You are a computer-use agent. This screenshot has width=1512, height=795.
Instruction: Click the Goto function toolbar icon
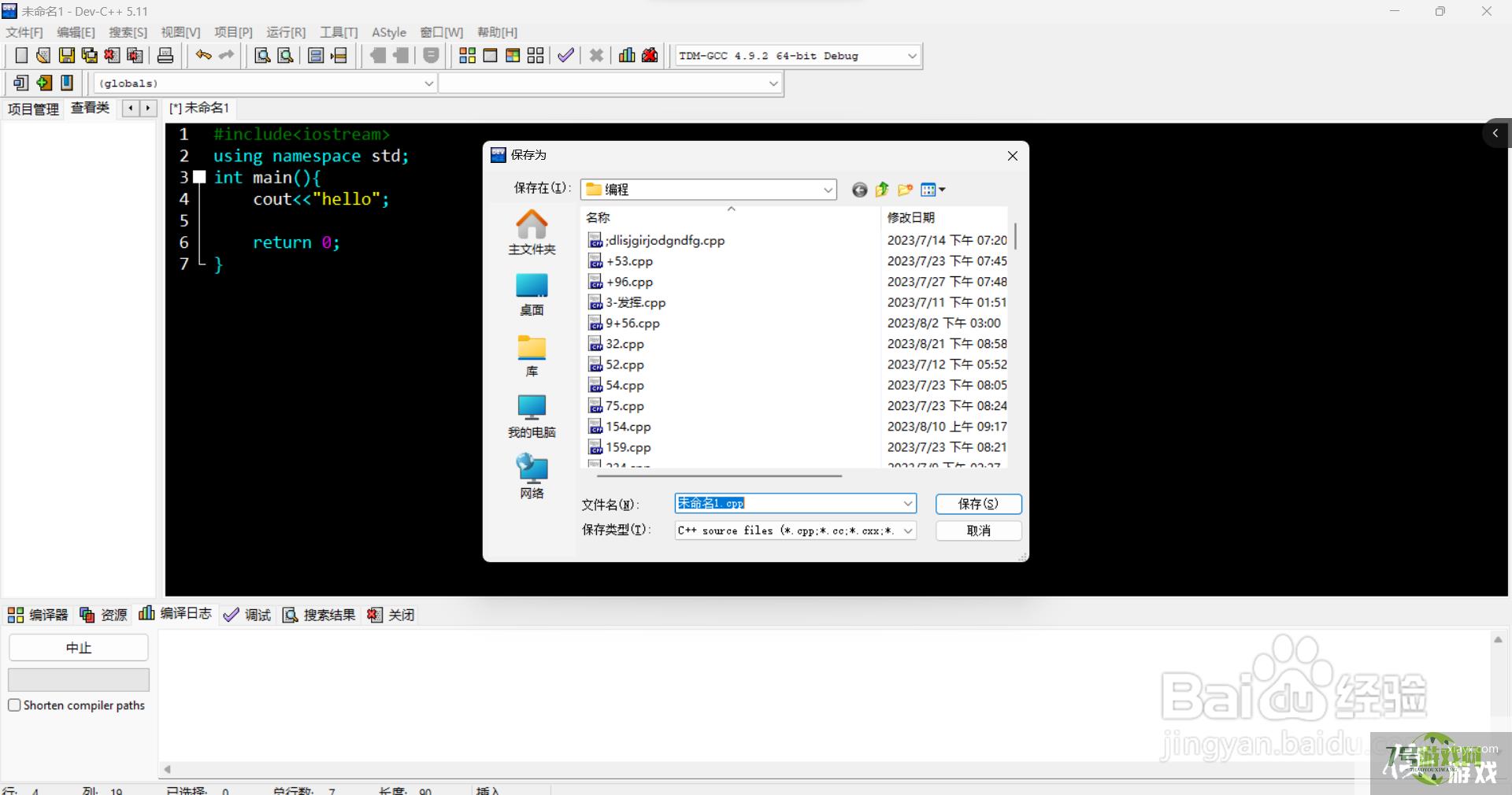[x=316, y=55]
